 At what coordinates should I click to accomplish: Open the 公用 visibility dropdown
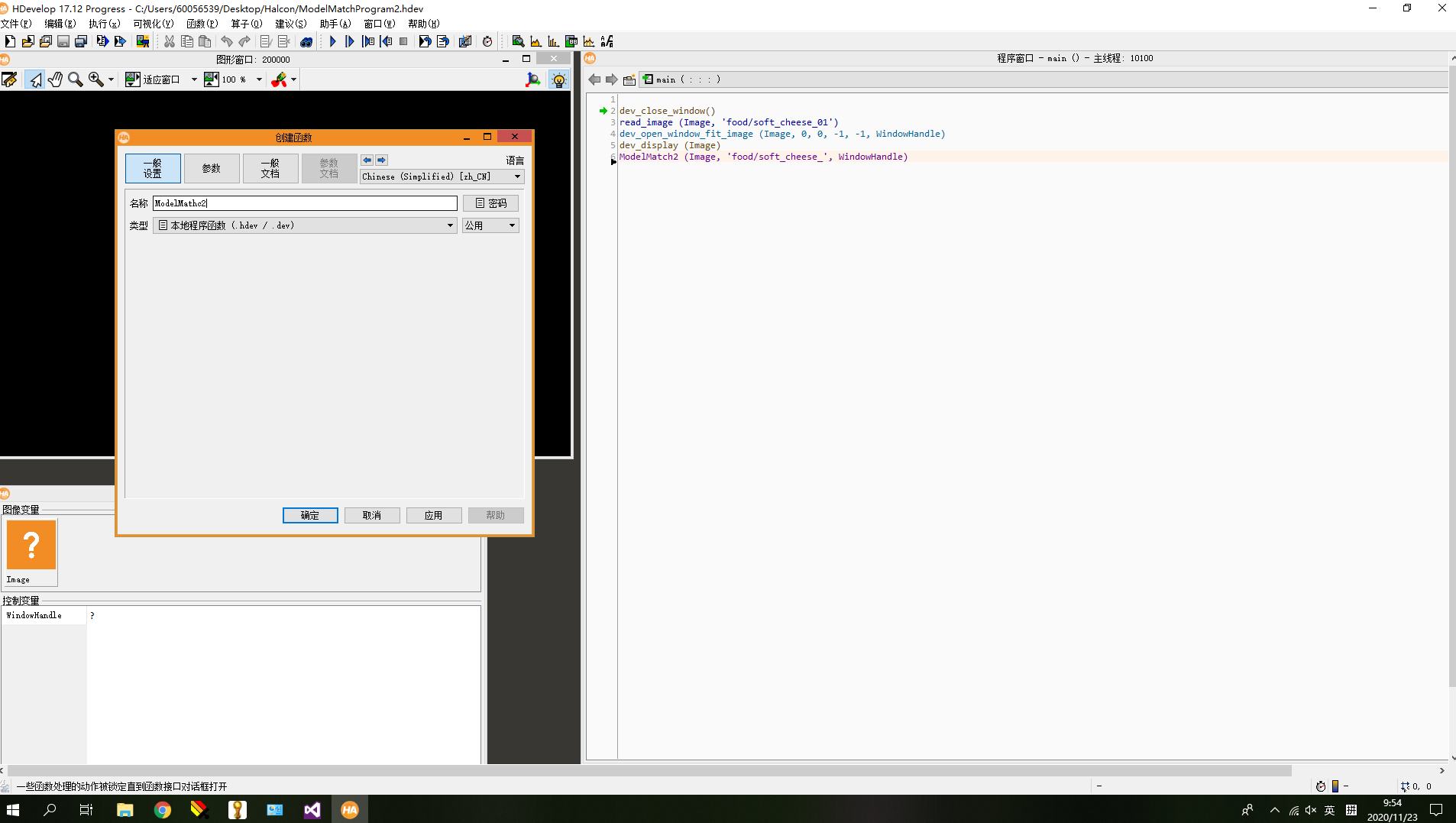(x=490, y=225)
